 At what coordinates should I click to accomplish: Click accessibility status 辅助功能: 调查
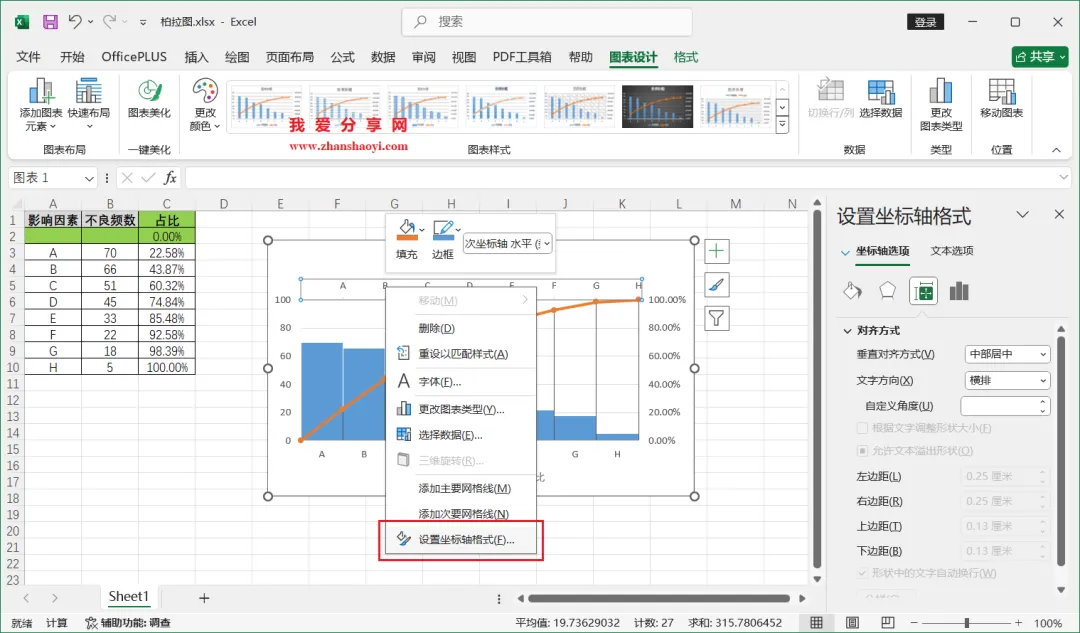[128, 623]
